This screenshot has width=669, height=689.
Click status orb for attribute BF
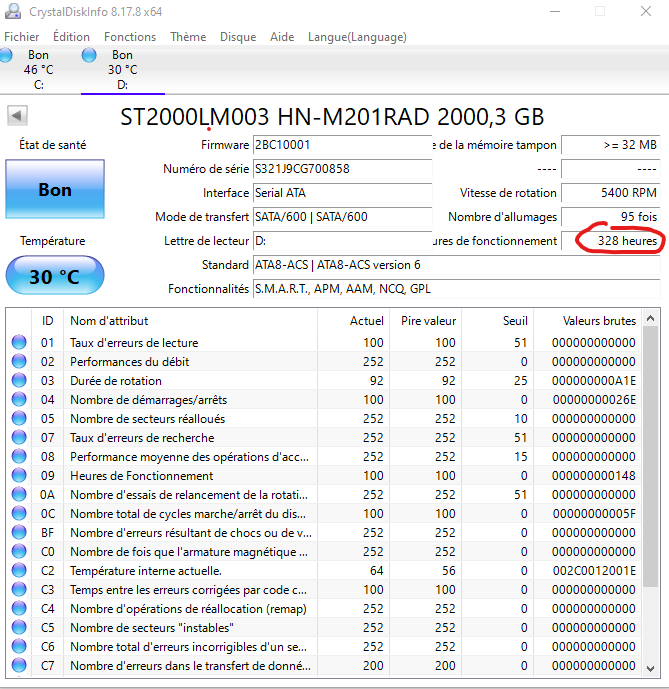click(19, 533)
